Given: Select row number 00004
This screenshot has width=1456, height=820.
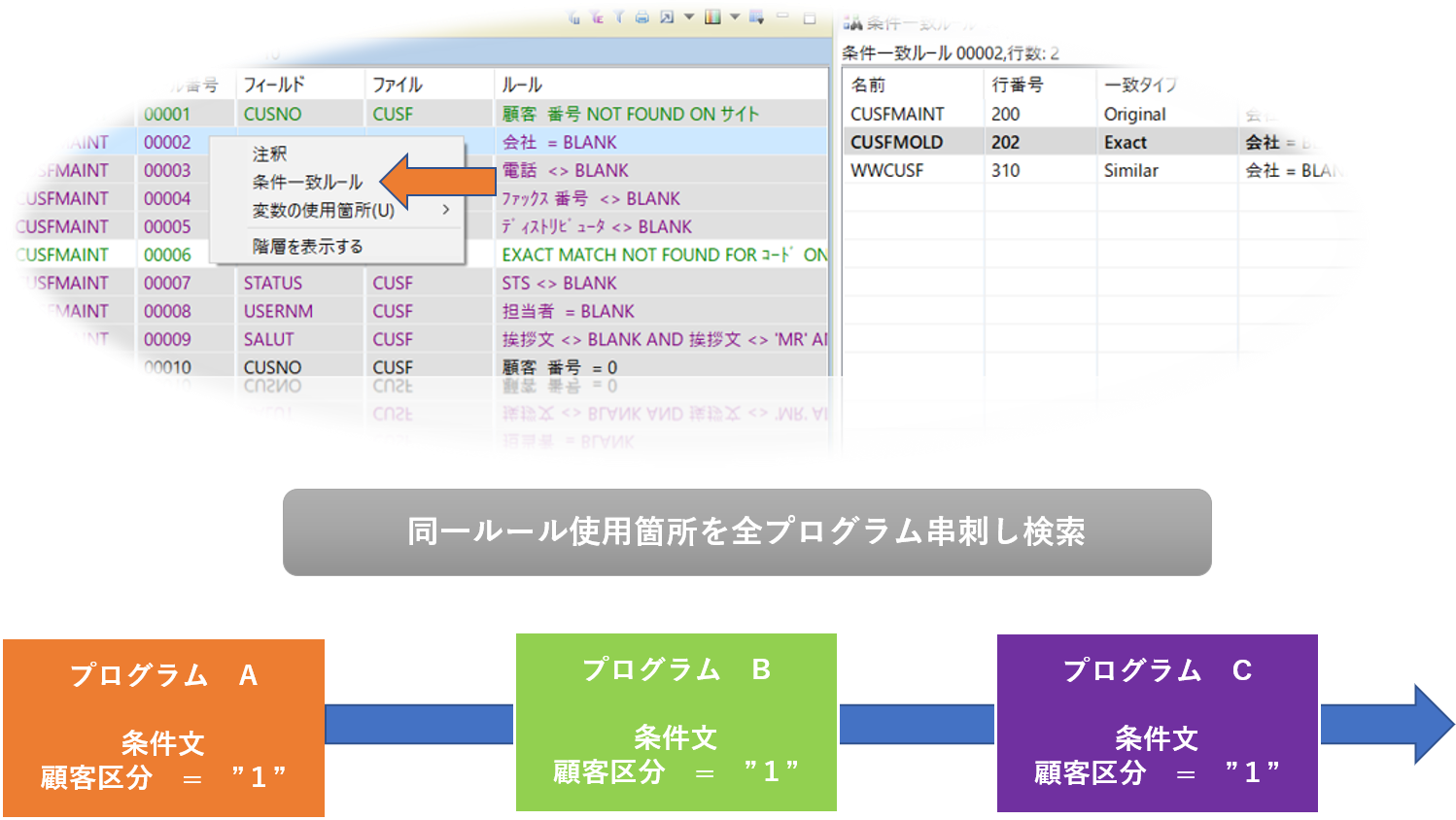Looking at the screenshot, I should (x=167, y=198).
